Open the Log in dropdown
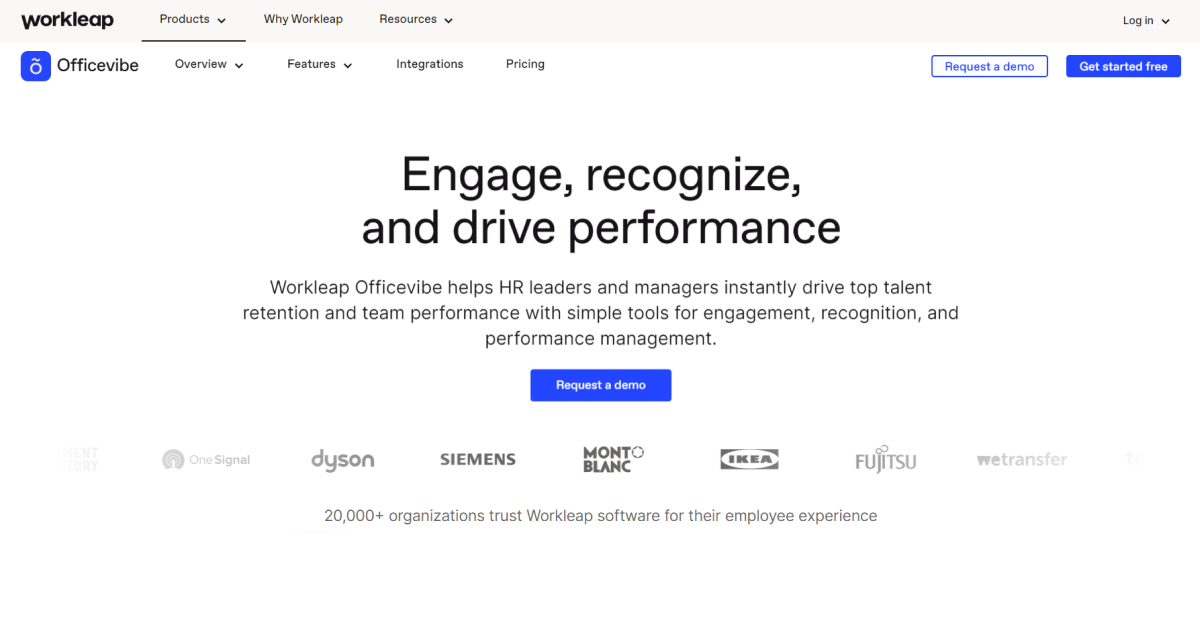 (1146, 21)
